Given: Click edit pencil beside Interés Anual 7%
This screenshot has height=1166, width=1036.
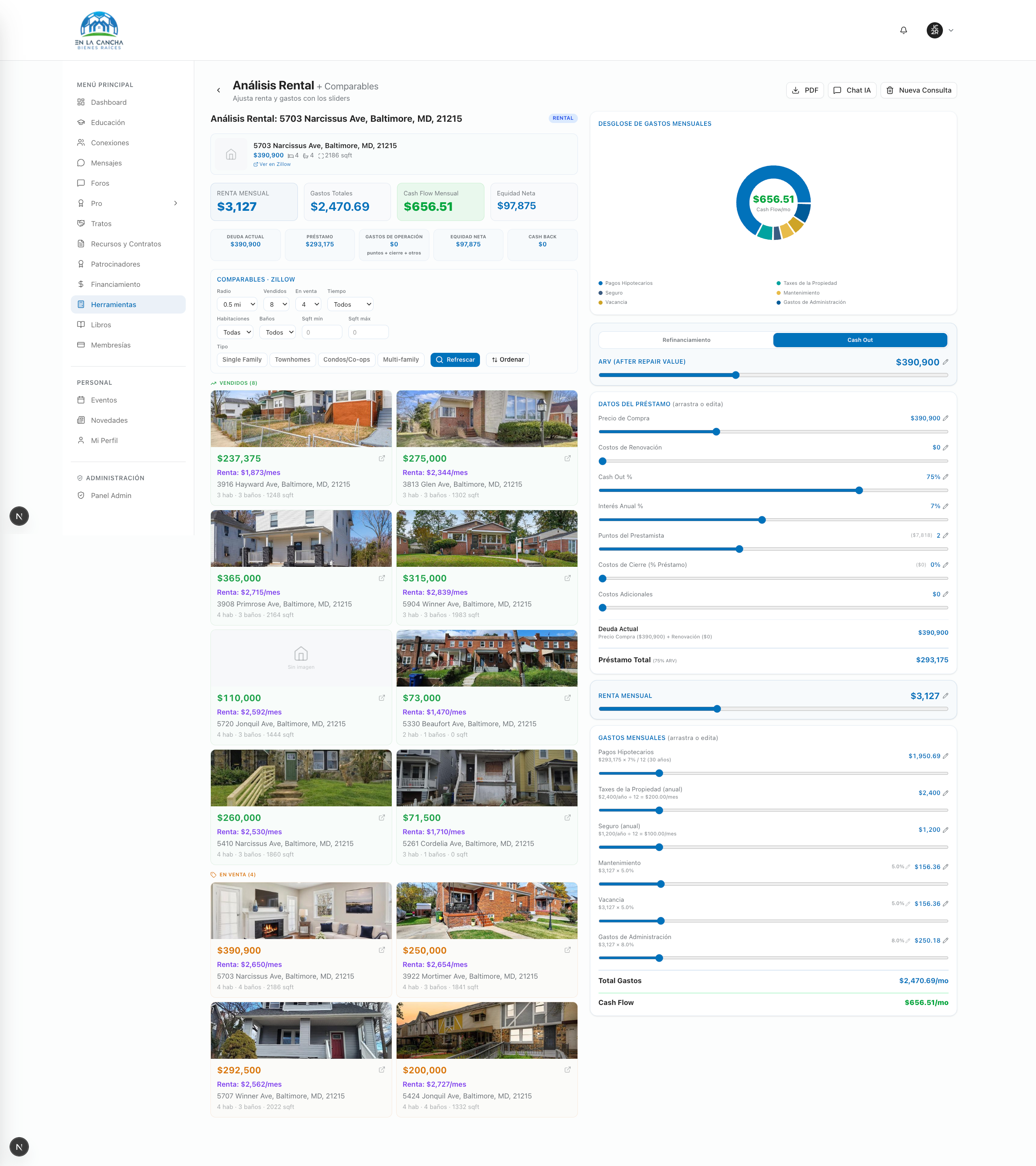Looking at the screenshot, I should click(x=945, y=507).
